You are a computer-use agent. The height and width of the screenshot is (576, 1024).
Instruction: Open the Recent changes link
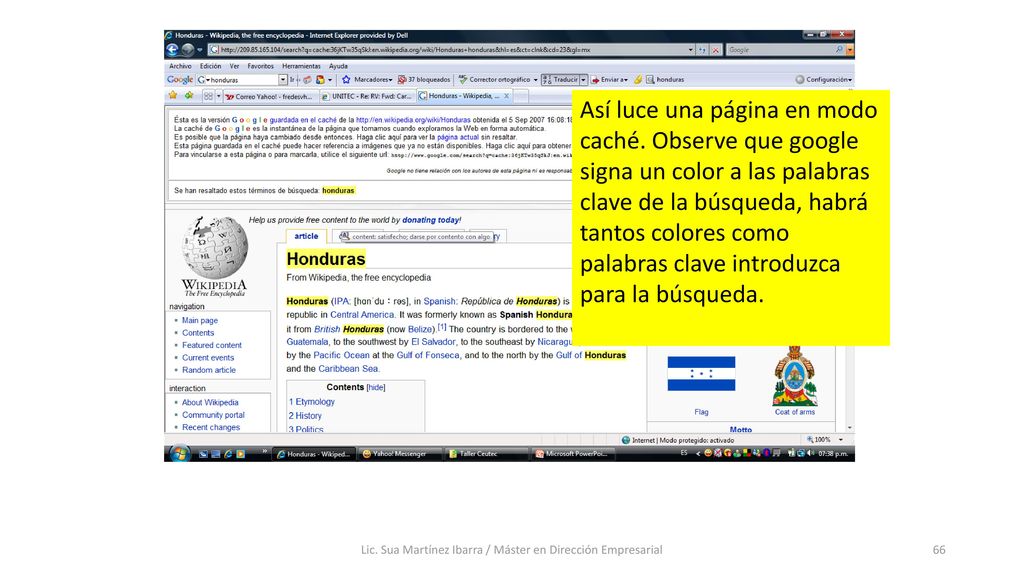pyautogui.click(x=211, y=428)
